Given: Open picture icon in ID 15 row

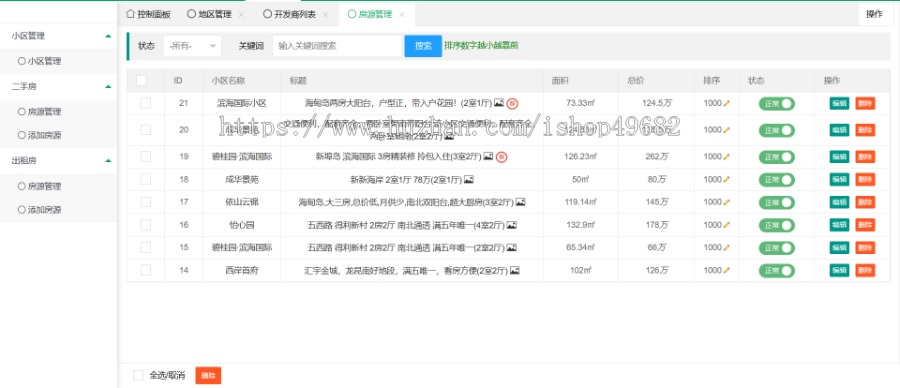Looking at the screenshot, I should 512,247.
